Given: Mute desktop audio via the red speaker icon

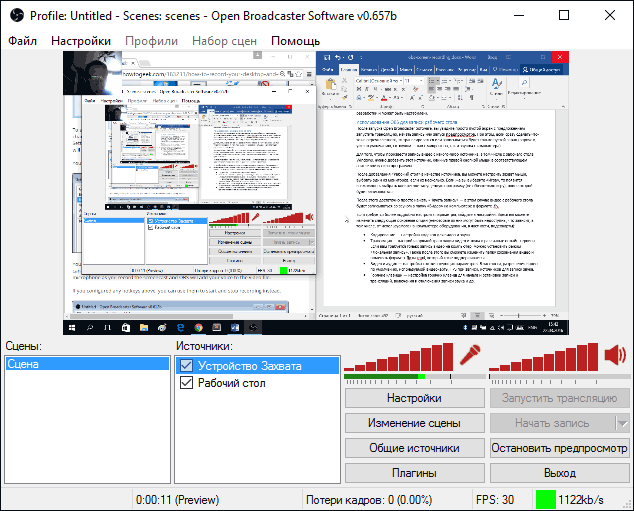Looking at the screenshot, I should pyautogui.click(x=615, y=355).
